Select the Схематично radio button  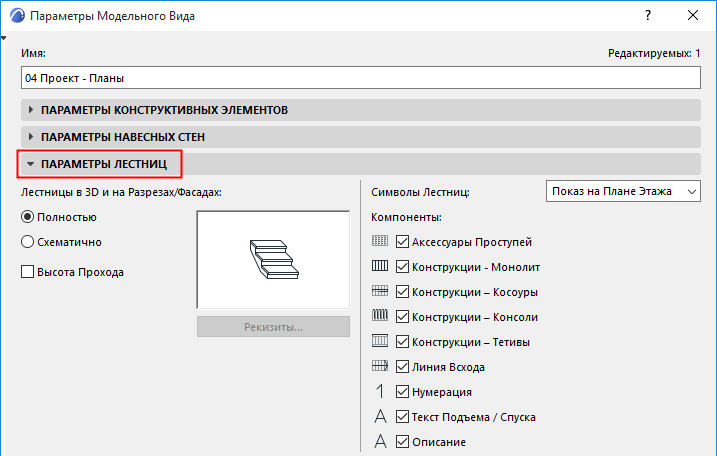click(28, 241)
